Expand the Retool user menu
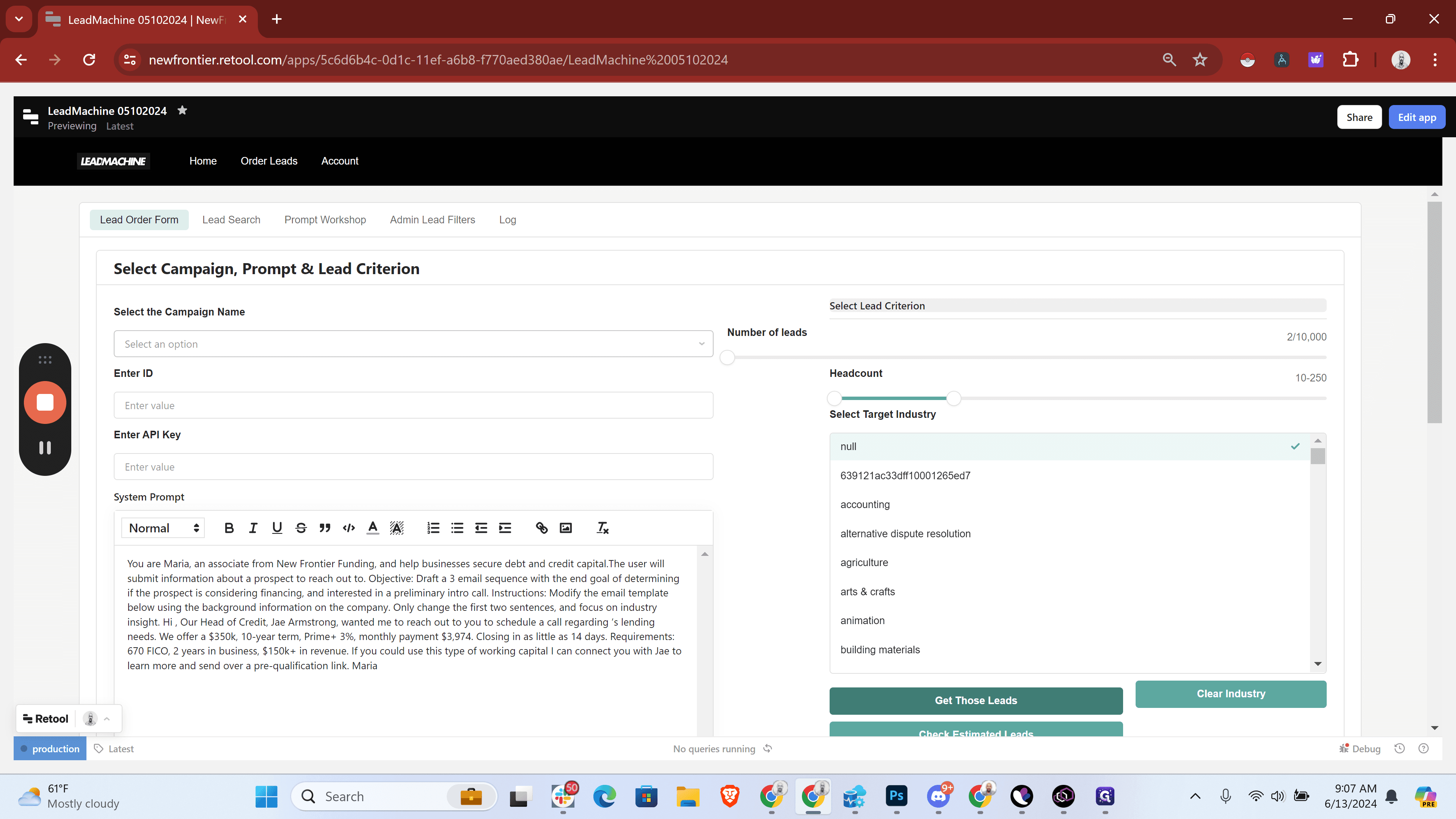Screen dimensions: 1456x819 click(107, 719)
